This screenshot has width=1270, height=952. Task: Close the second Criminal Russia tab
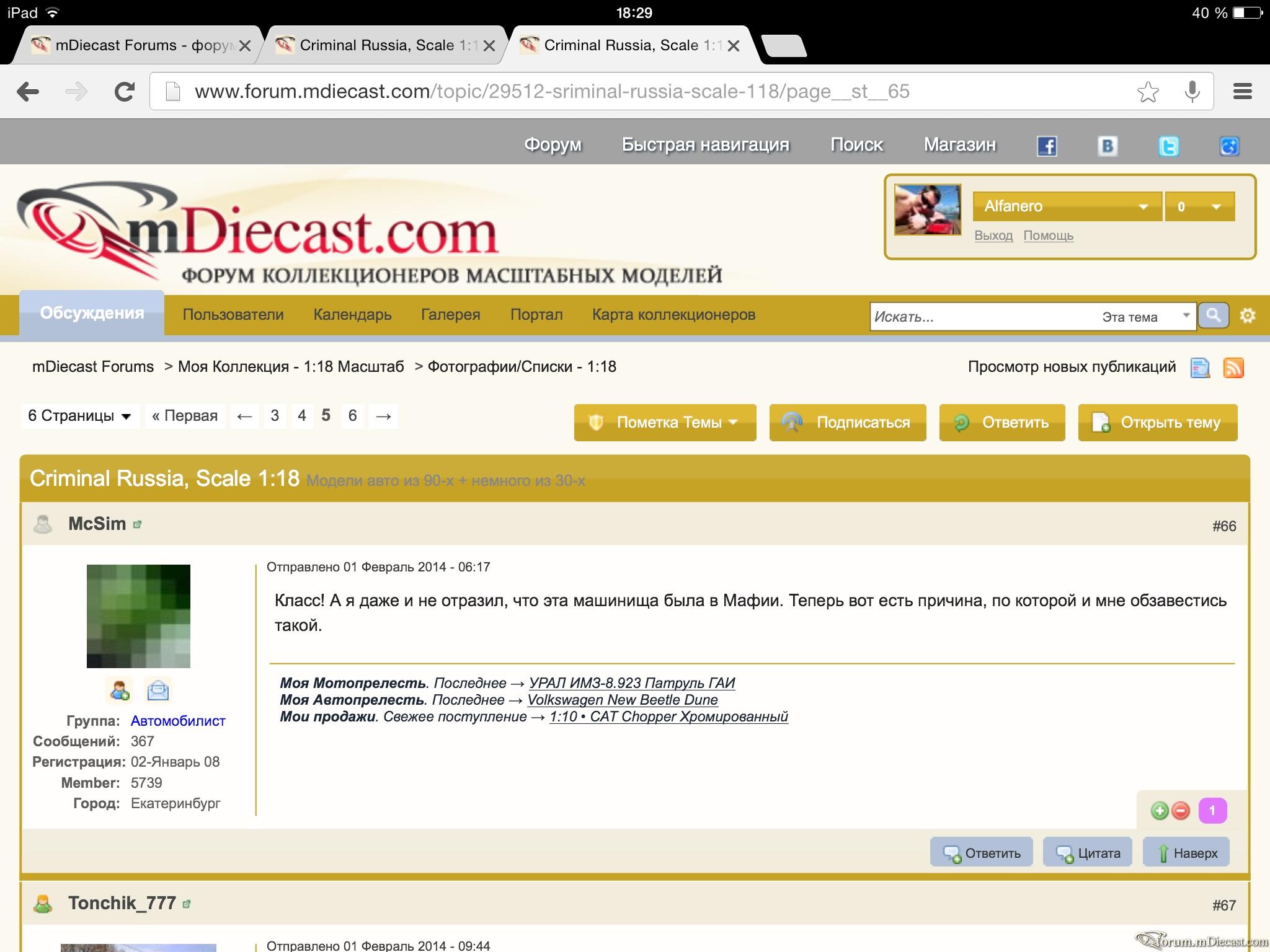489,46
